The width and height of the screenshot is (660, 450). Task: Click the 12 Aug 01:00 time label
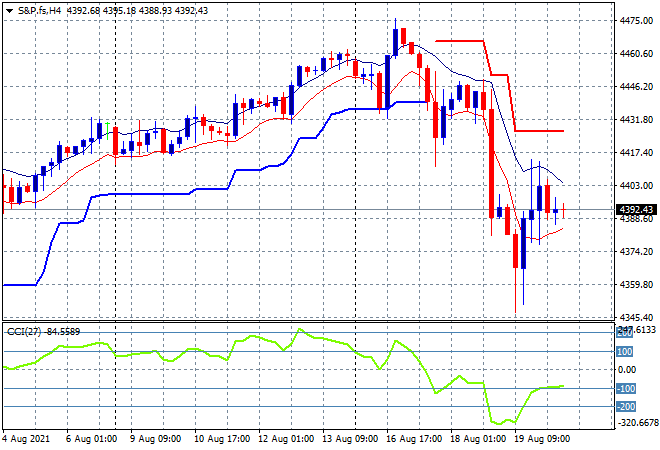(x=286, y=439)
